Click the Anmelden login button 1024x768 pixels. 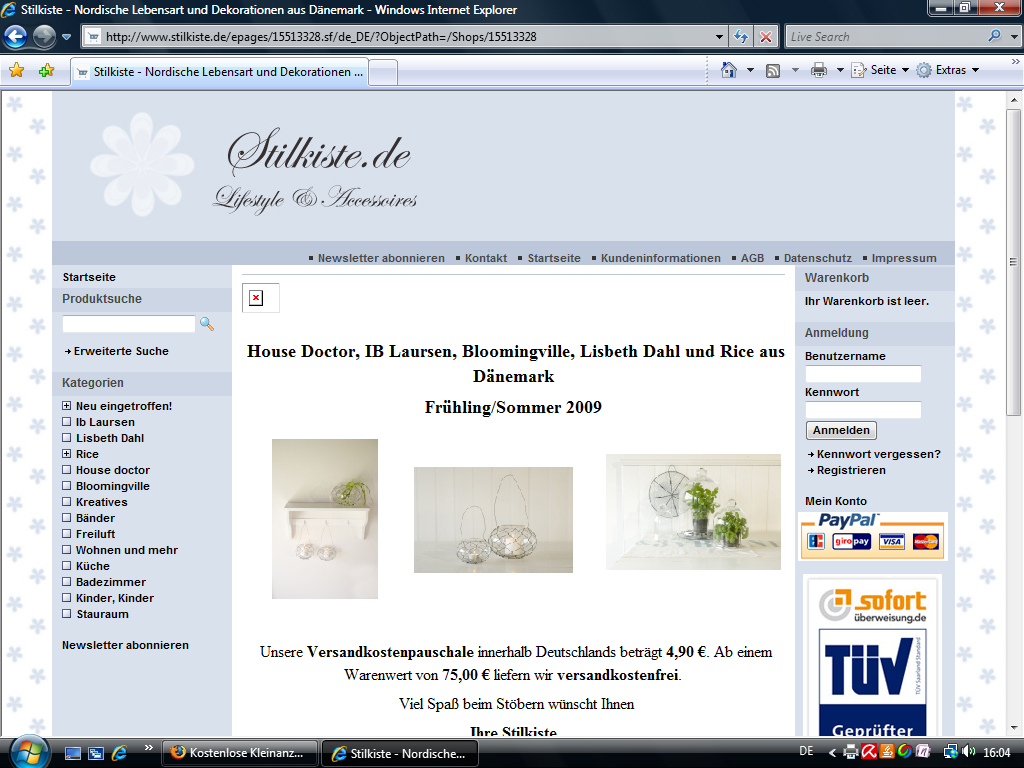(841, 430)
